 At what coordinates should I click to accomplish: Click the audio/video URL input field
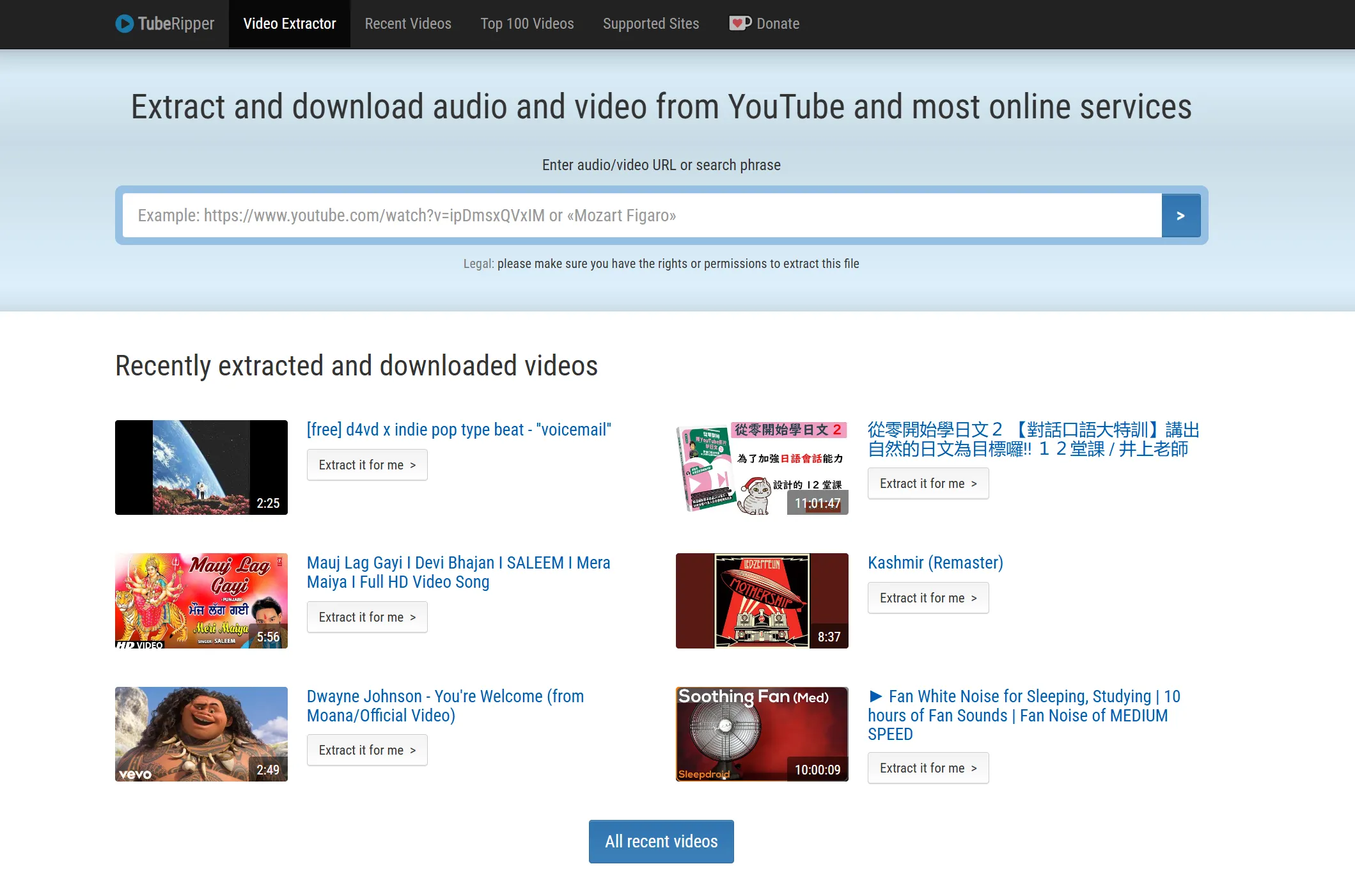pos(639,215)
